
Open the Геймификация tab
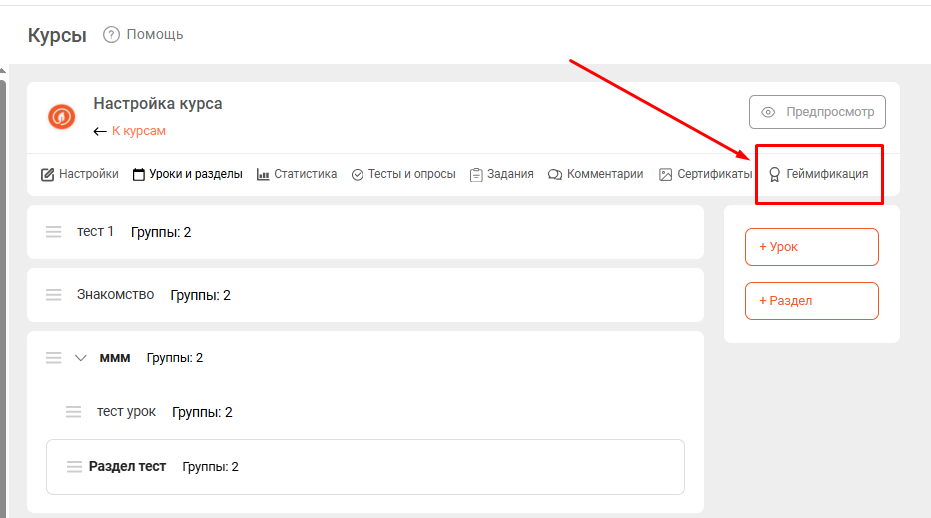pos(818,174)
